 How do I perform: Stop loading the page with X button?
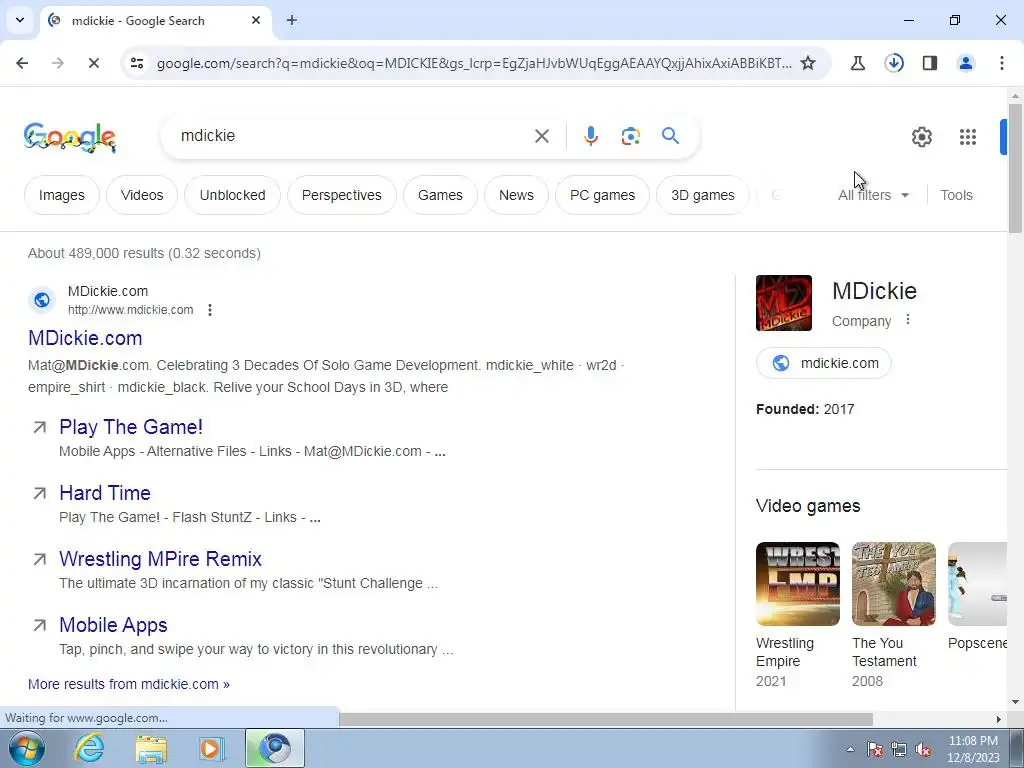tap(93, 63)
